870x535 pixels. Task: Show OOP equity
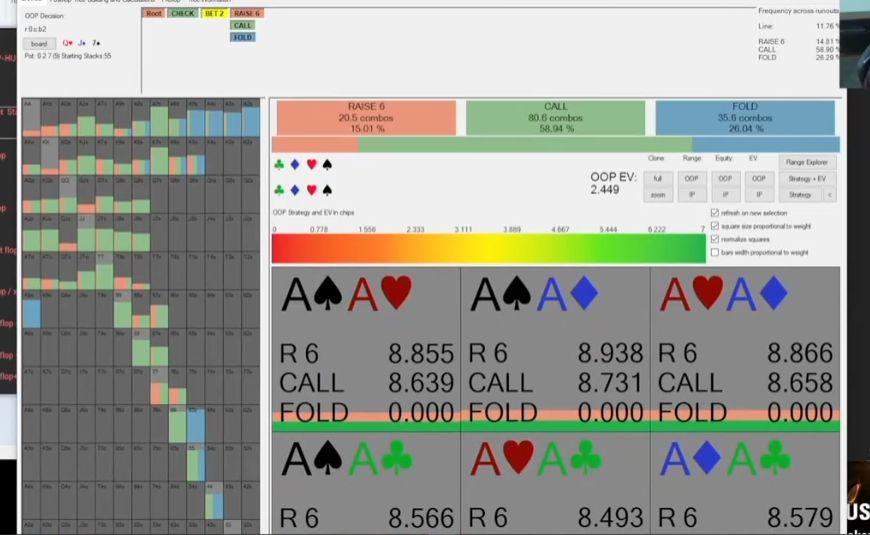[x=725, y=179]
